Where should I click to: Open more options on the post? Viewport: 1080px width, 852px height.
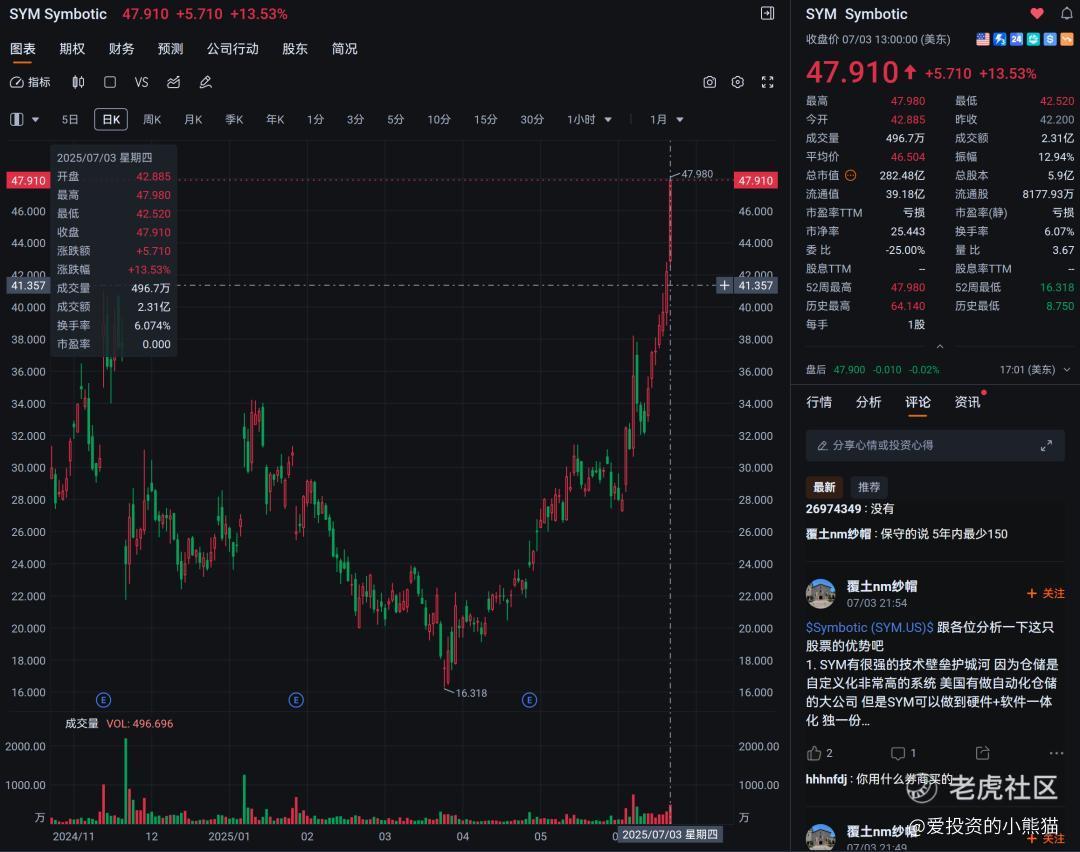1057,753
